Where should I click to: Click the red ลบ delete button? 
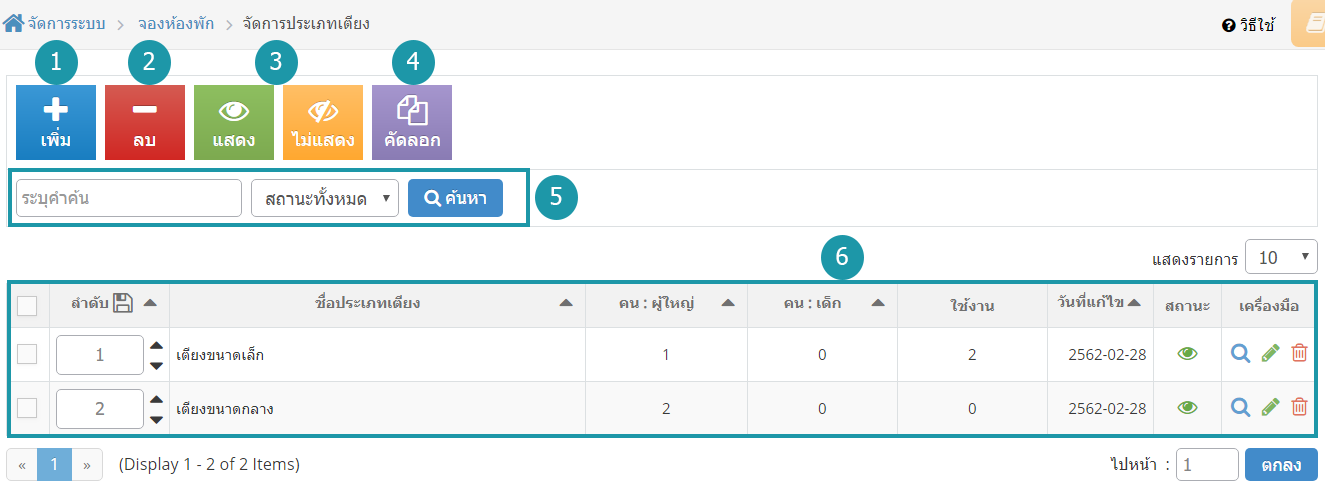pos(145,123)
